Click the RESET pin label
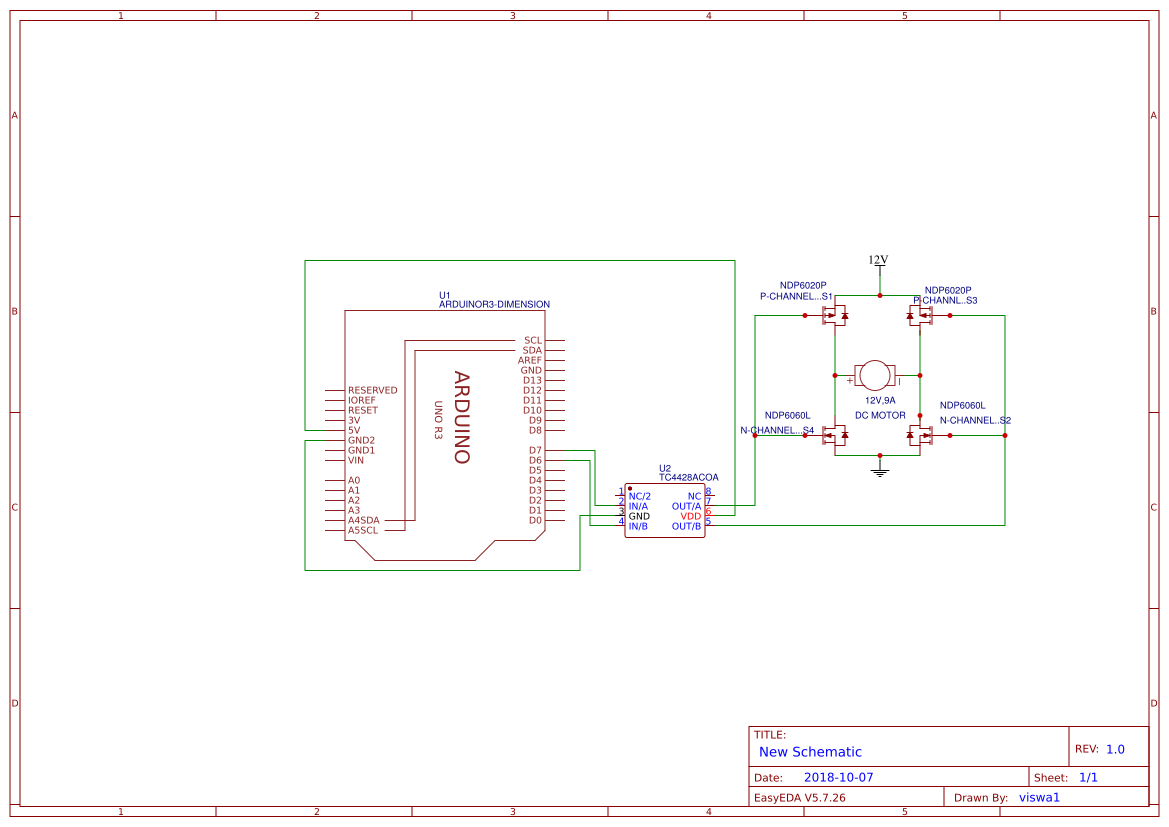 [363, 410]
